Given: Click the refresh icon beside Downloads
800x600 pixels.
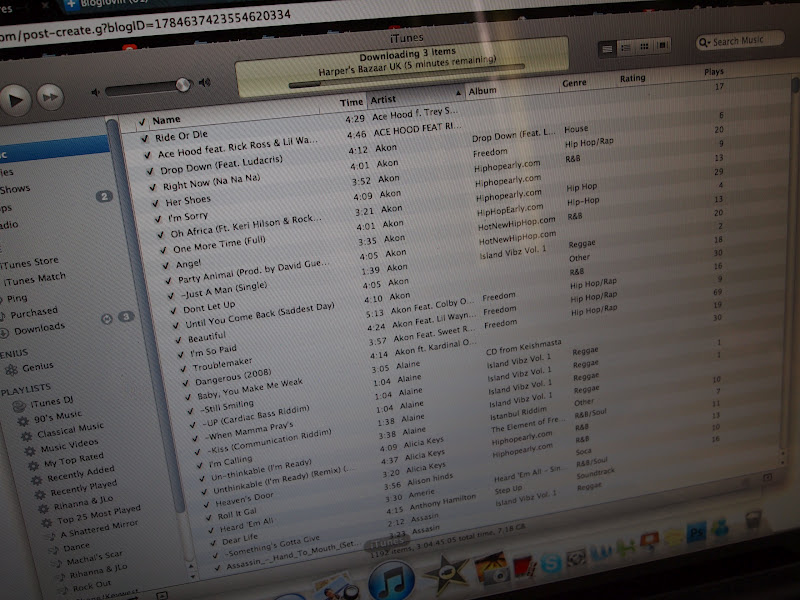Looking at the screenshot, I should (107, 319).
